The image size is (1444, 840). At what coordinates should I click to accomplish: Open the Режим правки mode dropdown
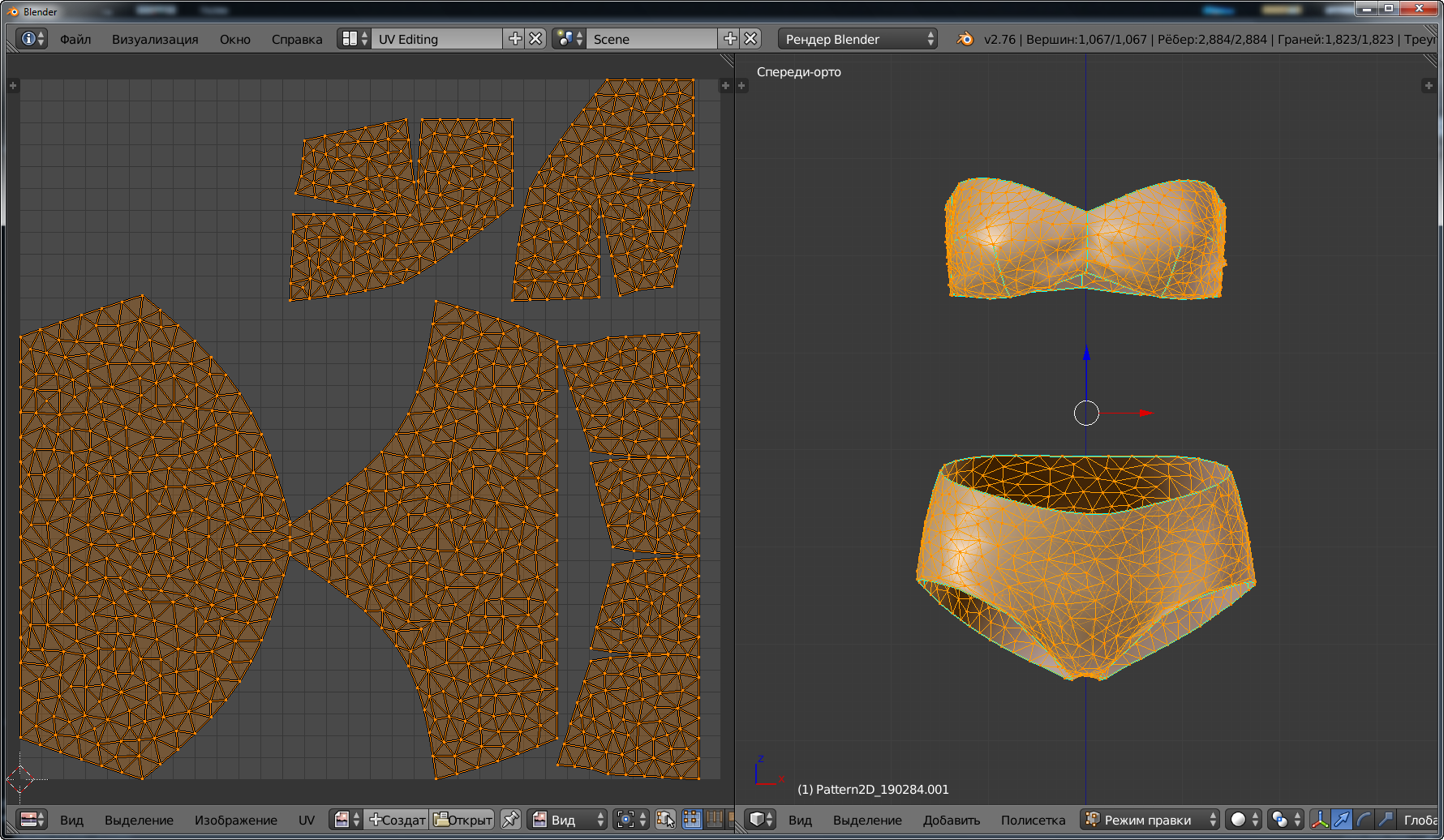pos(1150,820)
